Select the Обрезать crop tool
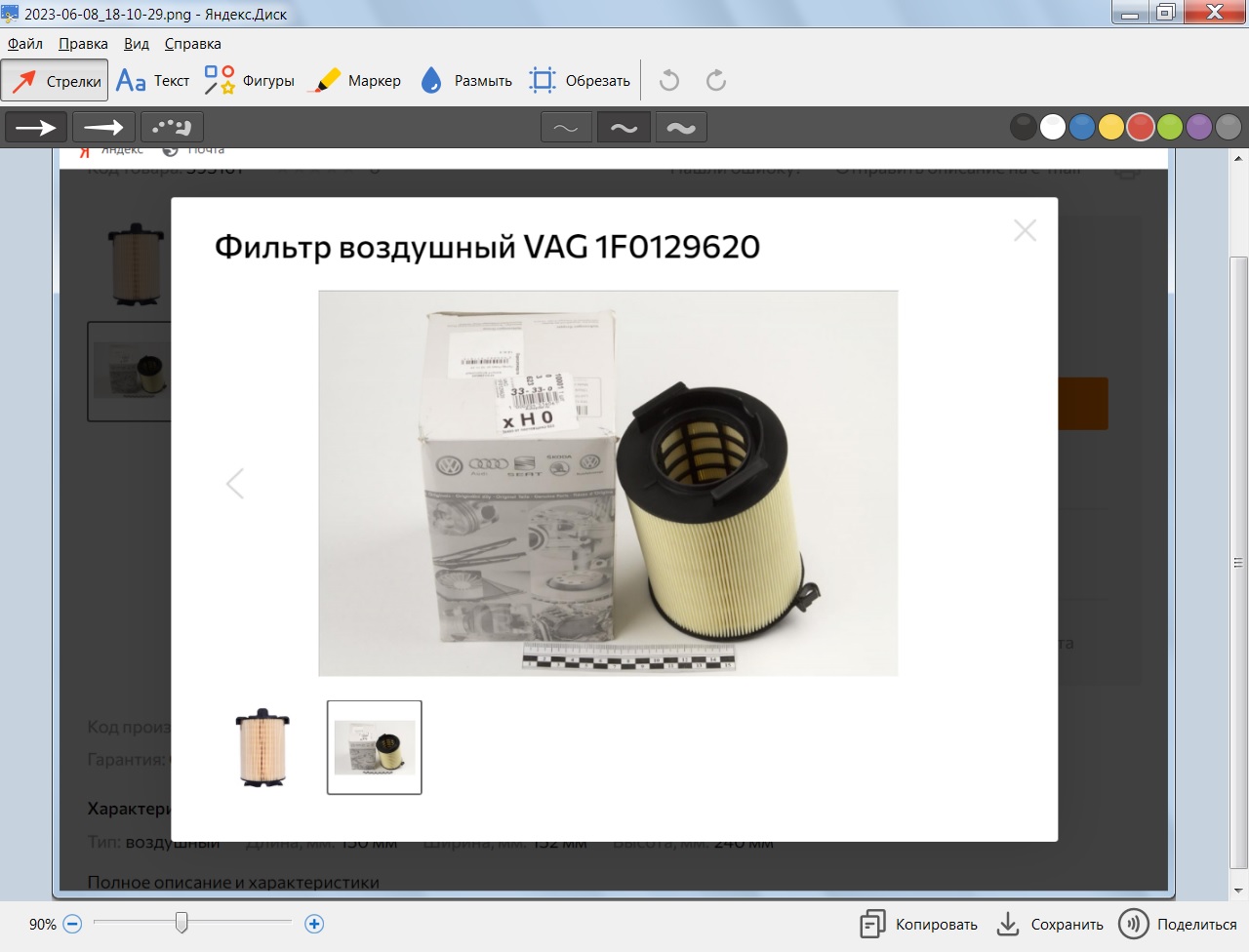This screenshot has width=1249, height=952. point(580,81)
